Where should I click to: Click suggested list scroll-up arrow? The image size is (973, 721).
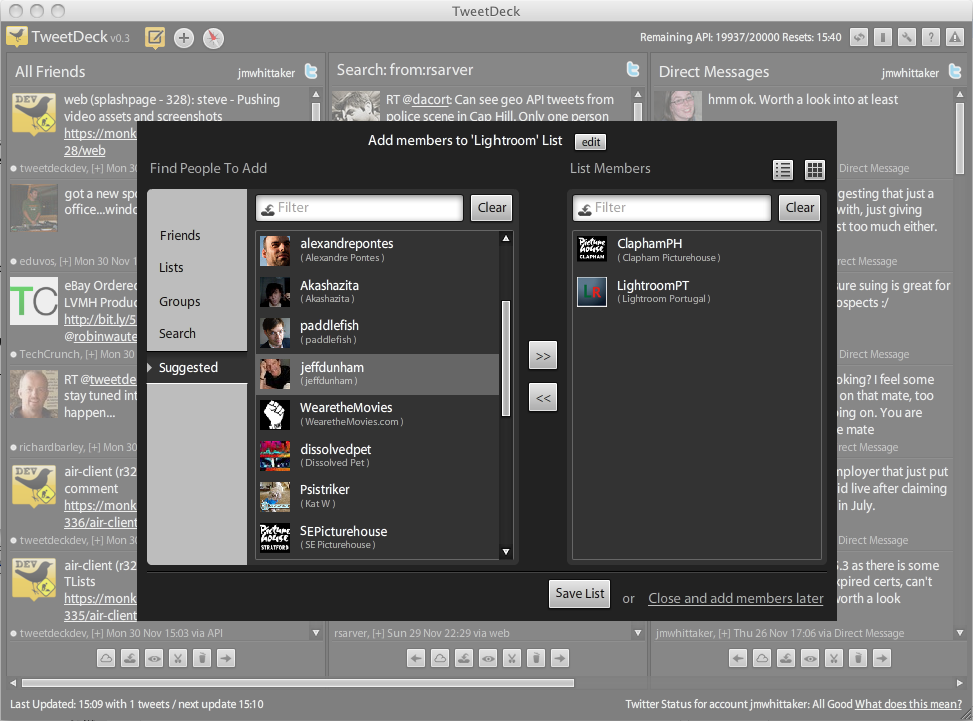click(x=506, y=238)
